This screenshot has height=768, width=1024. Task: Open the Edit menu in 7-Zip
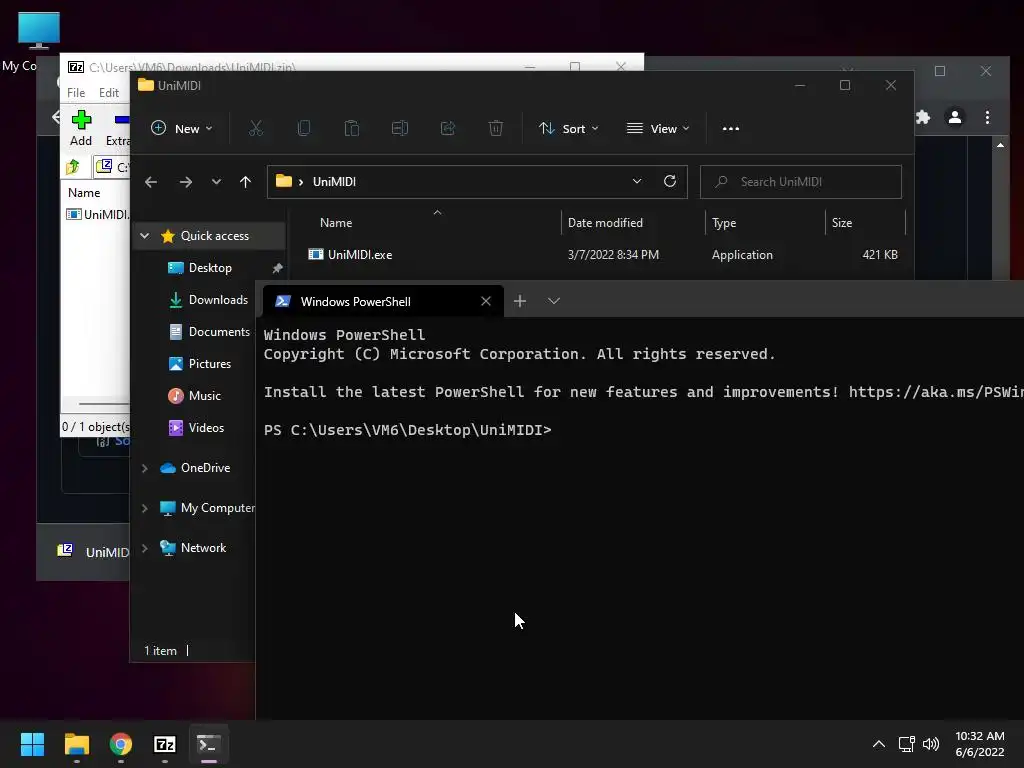[108, 93]
